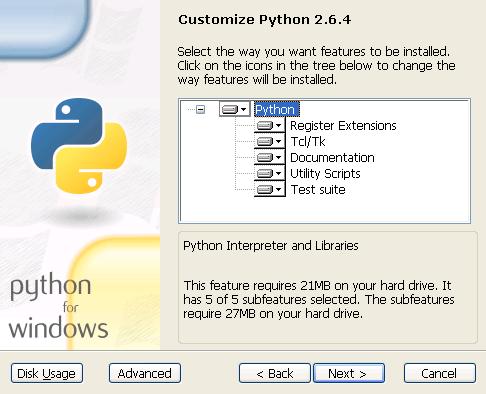Proceed with the Next button
Screen dimensions: 486x394
(x=349, y=373)
